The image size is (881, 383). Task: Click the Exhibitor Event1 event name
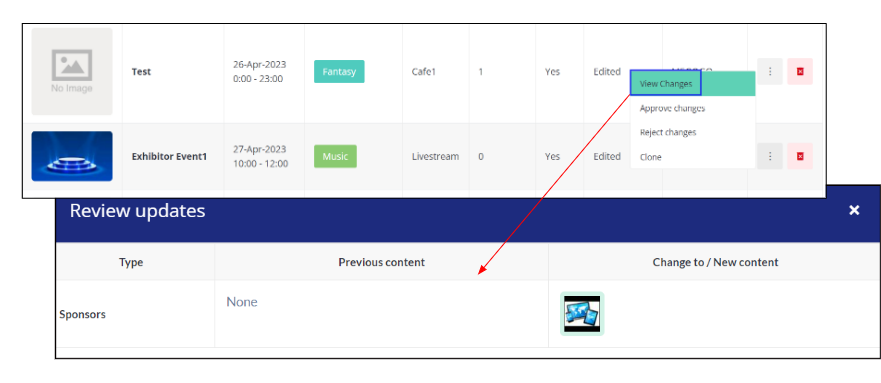click(x=169, y=157)
